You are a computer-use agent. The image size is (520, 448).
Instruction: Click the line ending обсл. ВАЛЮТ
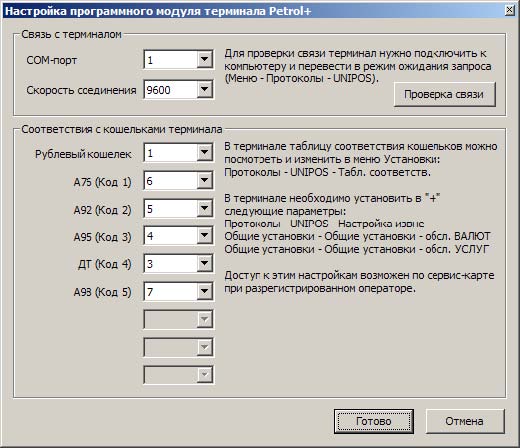click(x=357, y=236)
